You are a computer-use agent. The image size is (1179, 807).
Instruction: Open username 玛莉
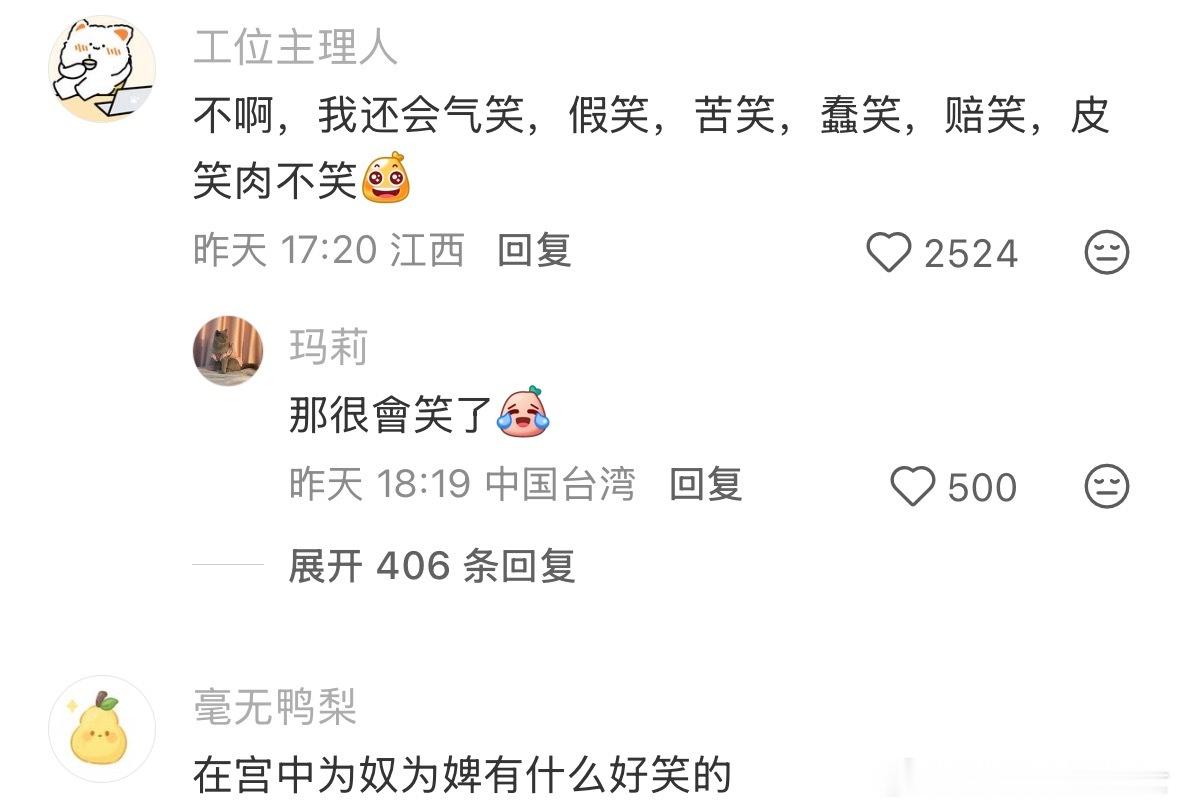coord(329,347)
